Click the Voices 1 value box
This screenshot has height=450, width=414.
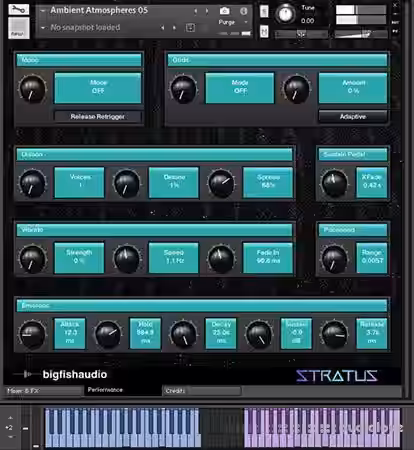pyautogui.click(x=79, y=182)
